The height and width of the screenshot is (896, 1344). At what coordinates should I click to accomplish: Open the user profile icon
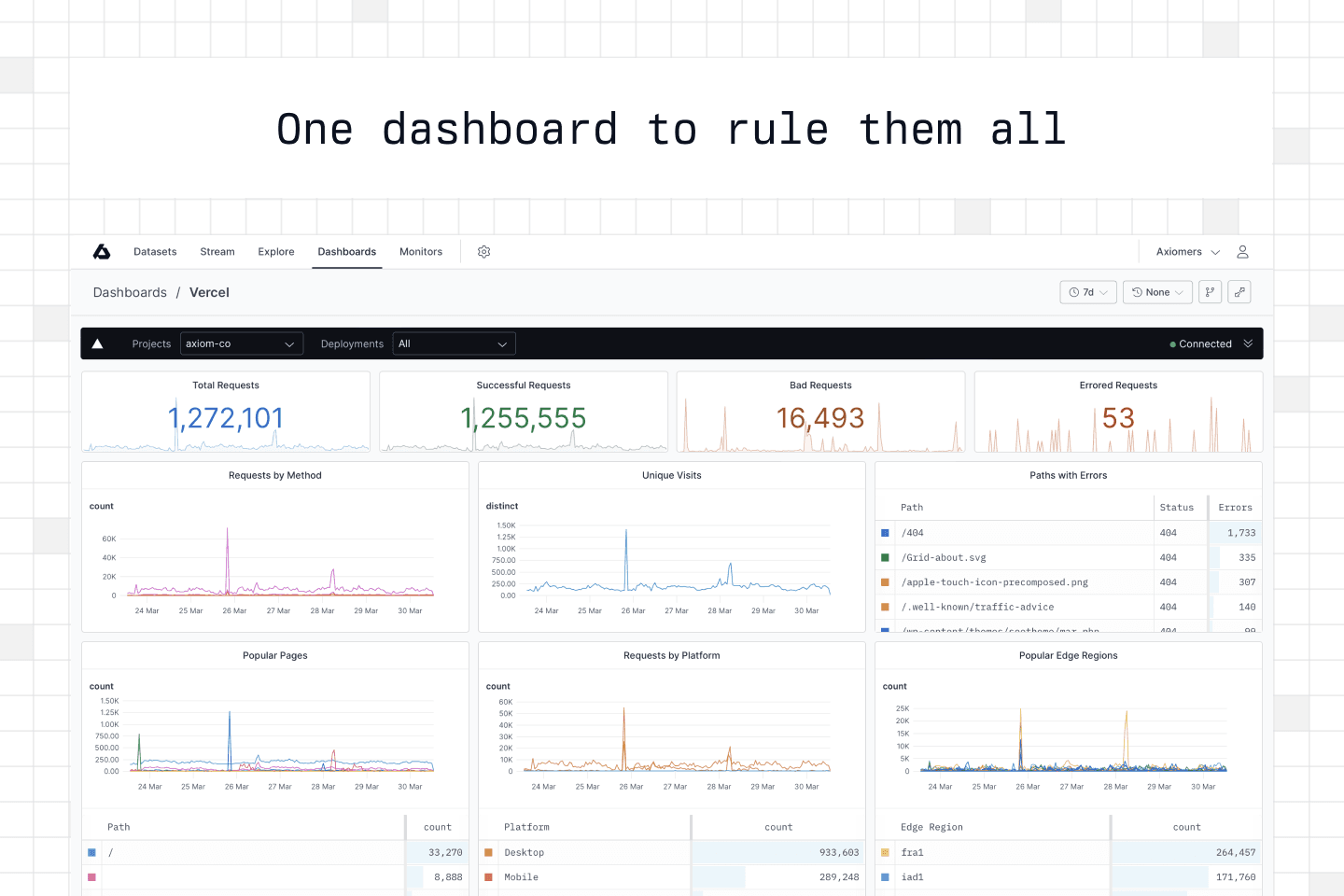[1242, 252]
